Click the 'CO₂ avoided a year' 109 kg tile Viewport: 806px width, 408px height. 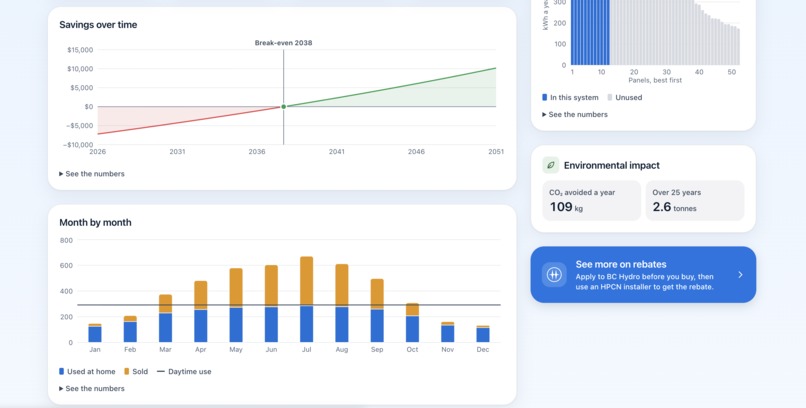pos(592,200)
